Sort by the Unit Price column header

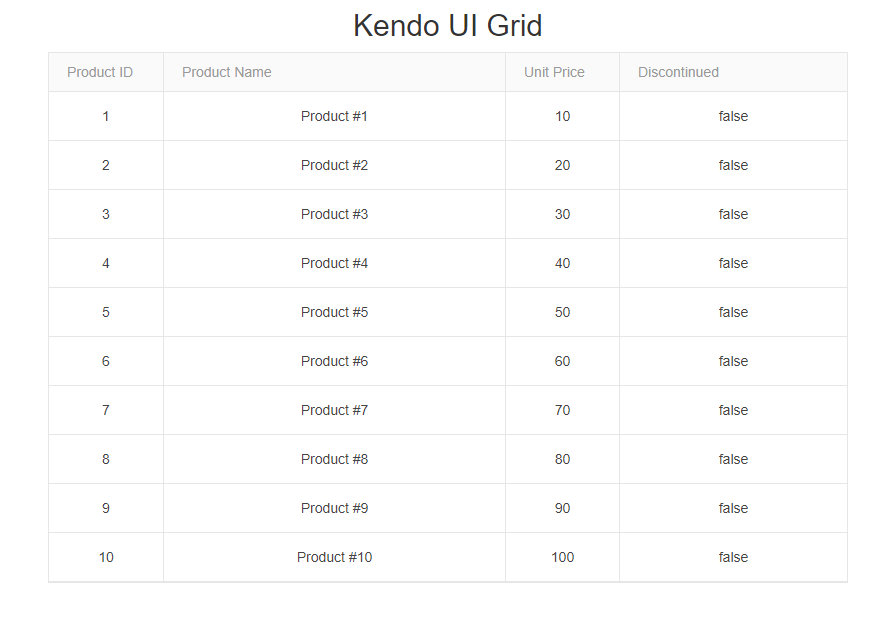[x=554, y=72]
